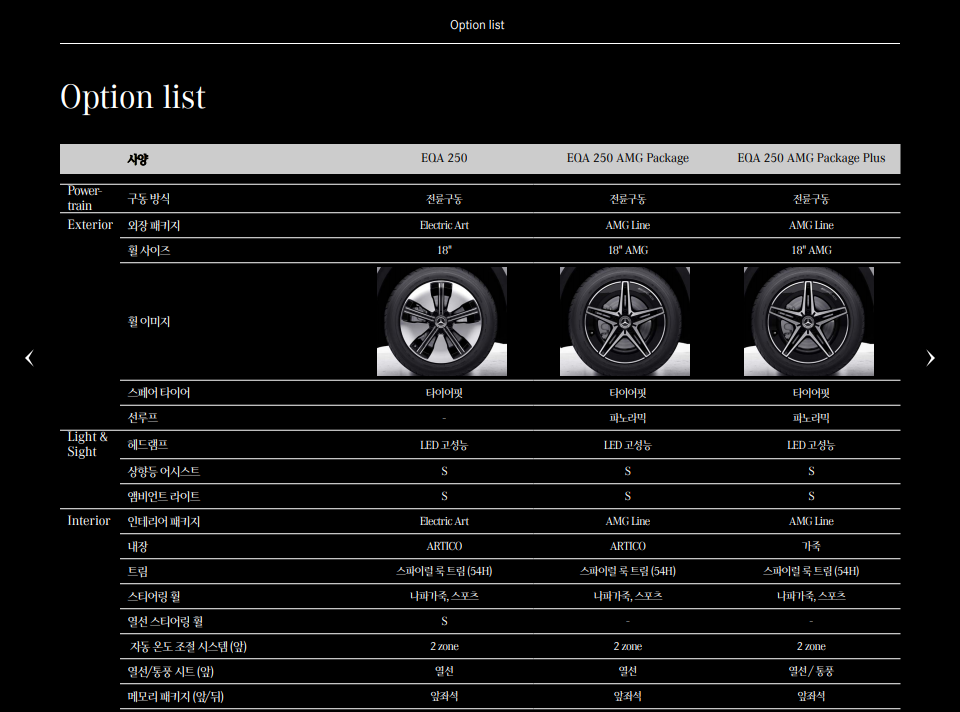Select the 내장 row label

click(138, 547)
